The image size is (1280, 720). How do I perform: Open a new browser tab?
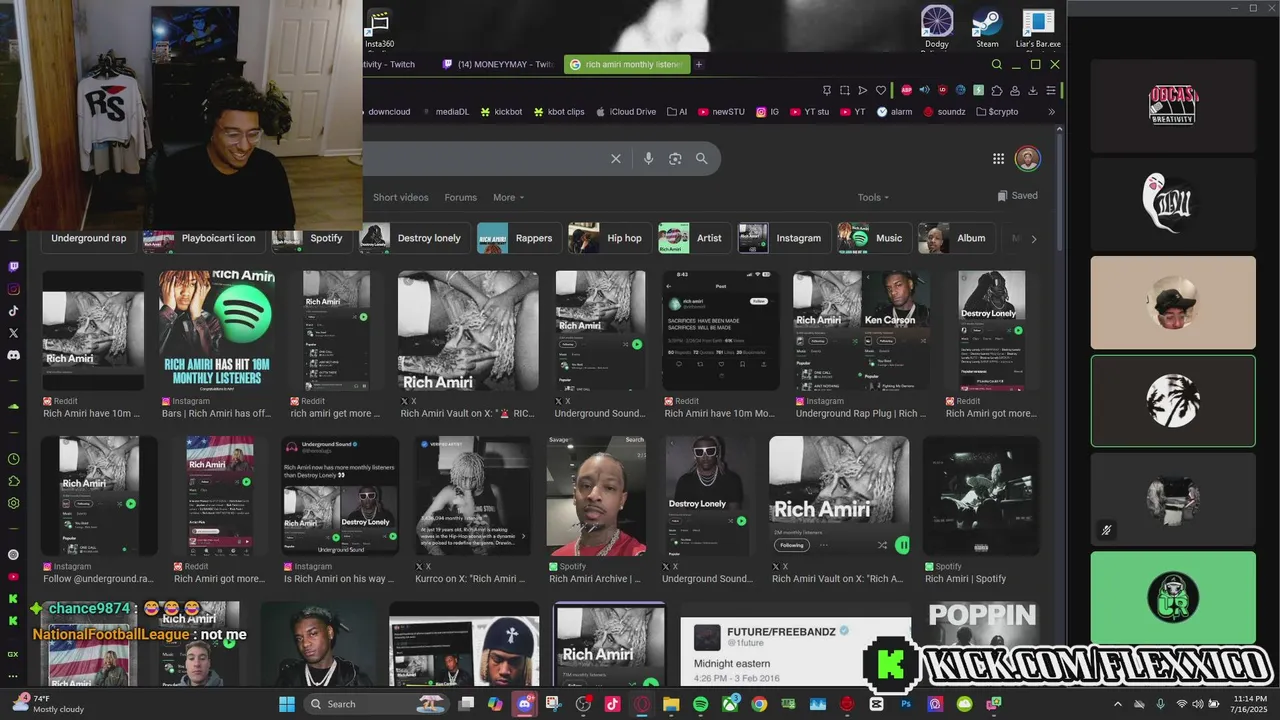(699, 64)
